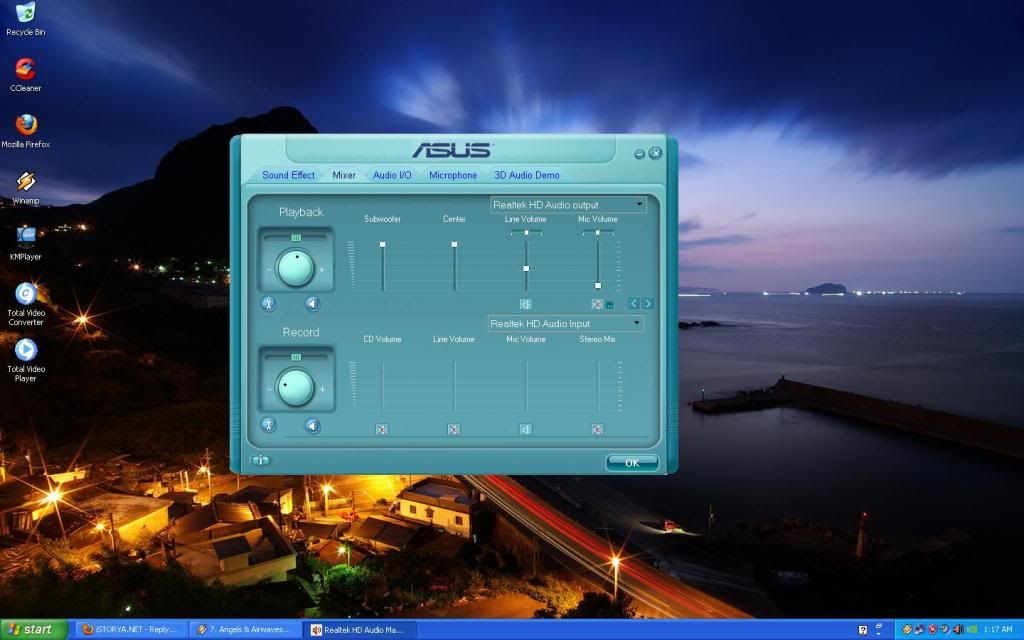Switch to iSTORYA.NET taskbar window
Viewport: 1024px width, 640px height.
point(131,630)
